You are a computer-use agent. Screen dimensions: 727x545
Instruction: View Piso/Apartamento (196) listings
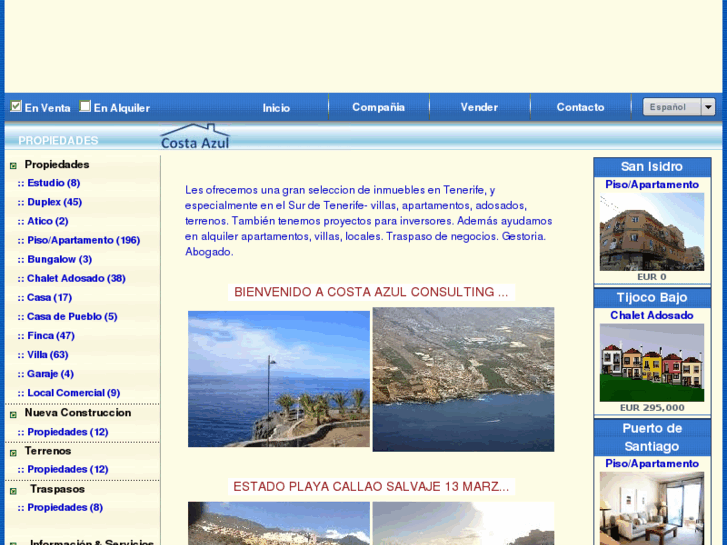83,240
